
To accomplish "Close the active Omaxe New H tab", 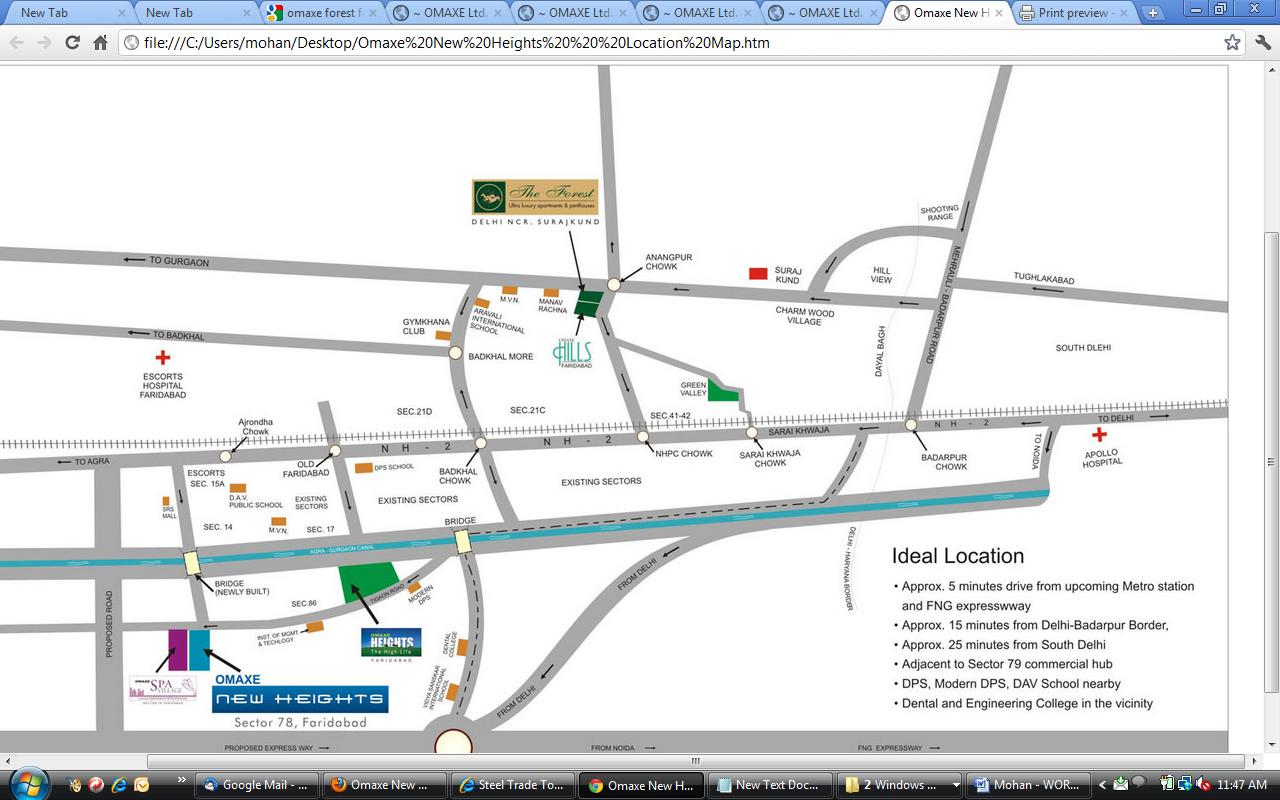I will point(997,13).
